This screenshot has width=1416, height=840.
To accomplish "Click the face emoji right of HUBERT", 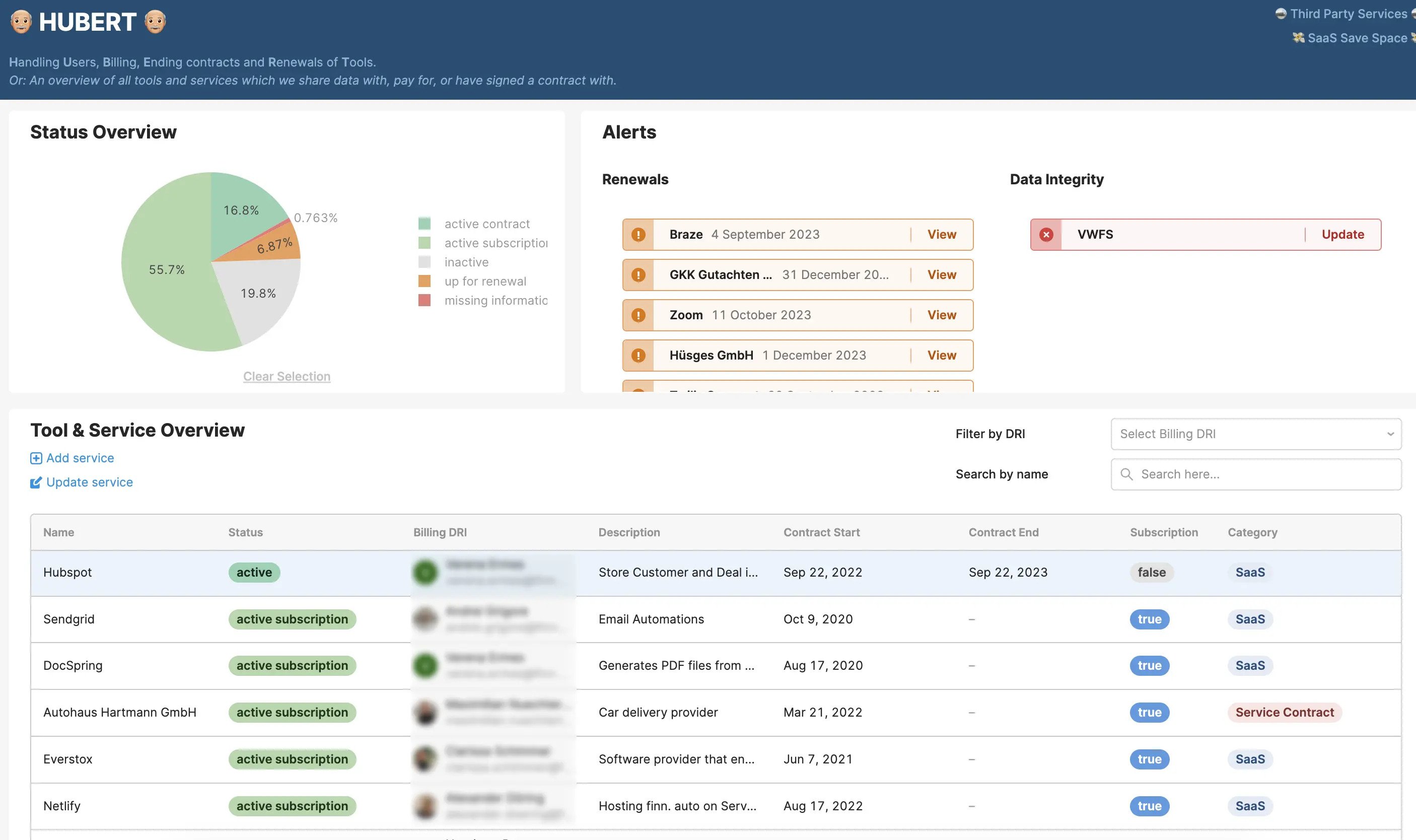I will pyautogui.click(x=155, y=22).
